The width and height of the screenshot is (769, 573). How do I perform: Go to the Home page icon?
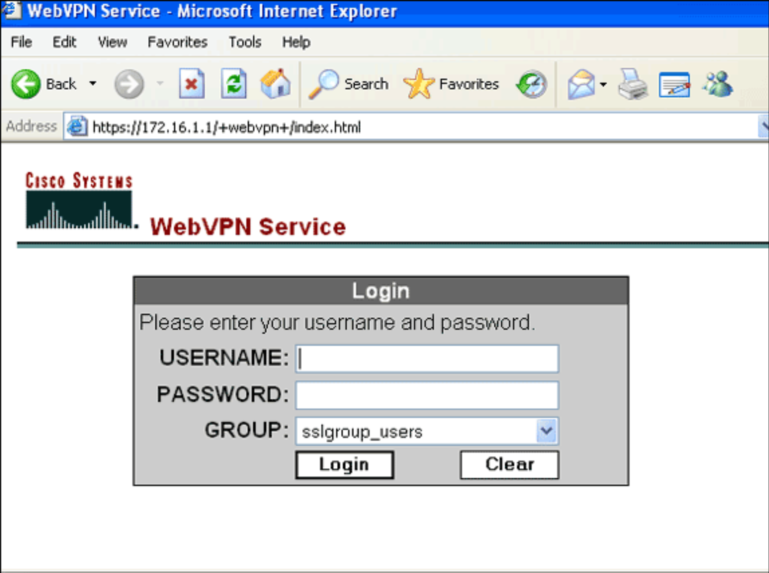(x=276, y=83)
